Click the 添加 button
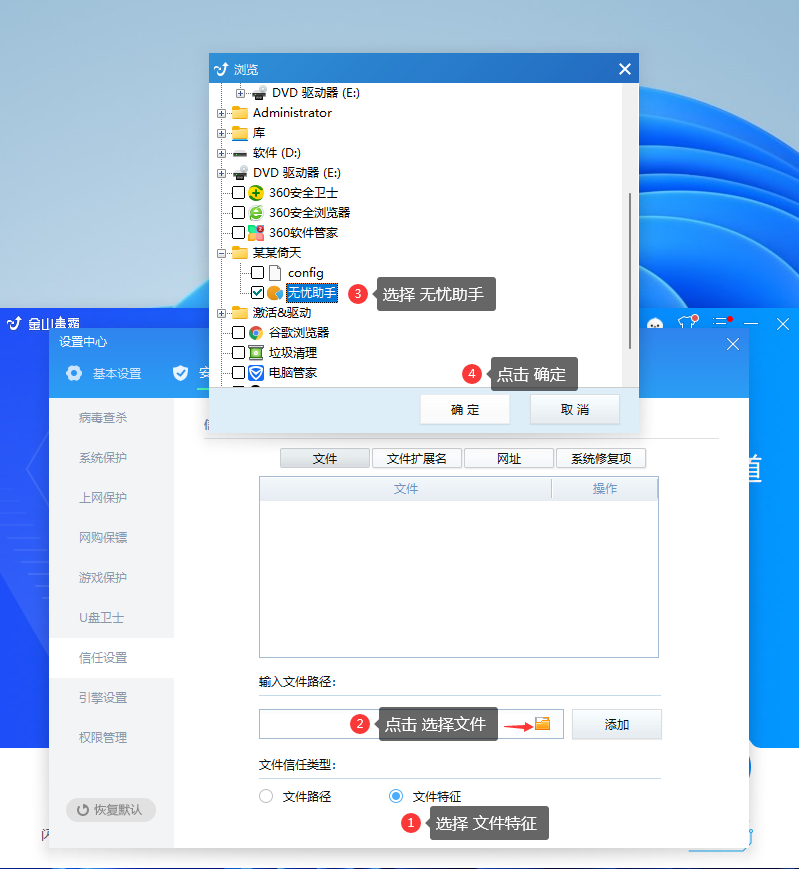The height and width of the screenshot is (869, 799). (x=617, y=724)
